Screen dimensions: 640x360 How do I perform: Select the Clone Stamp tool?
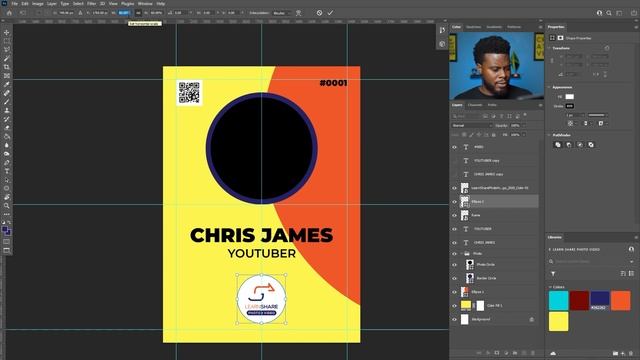click(x=7, y=111)
